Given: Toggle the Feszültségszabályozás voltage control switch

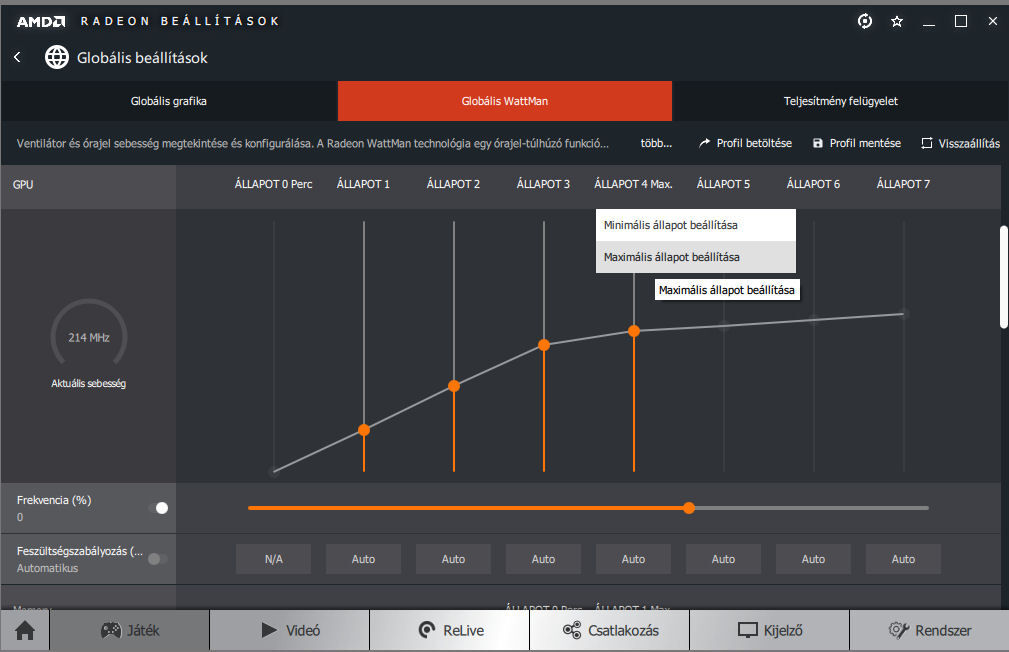Looking at the screenshot, I should coord(158,559).
